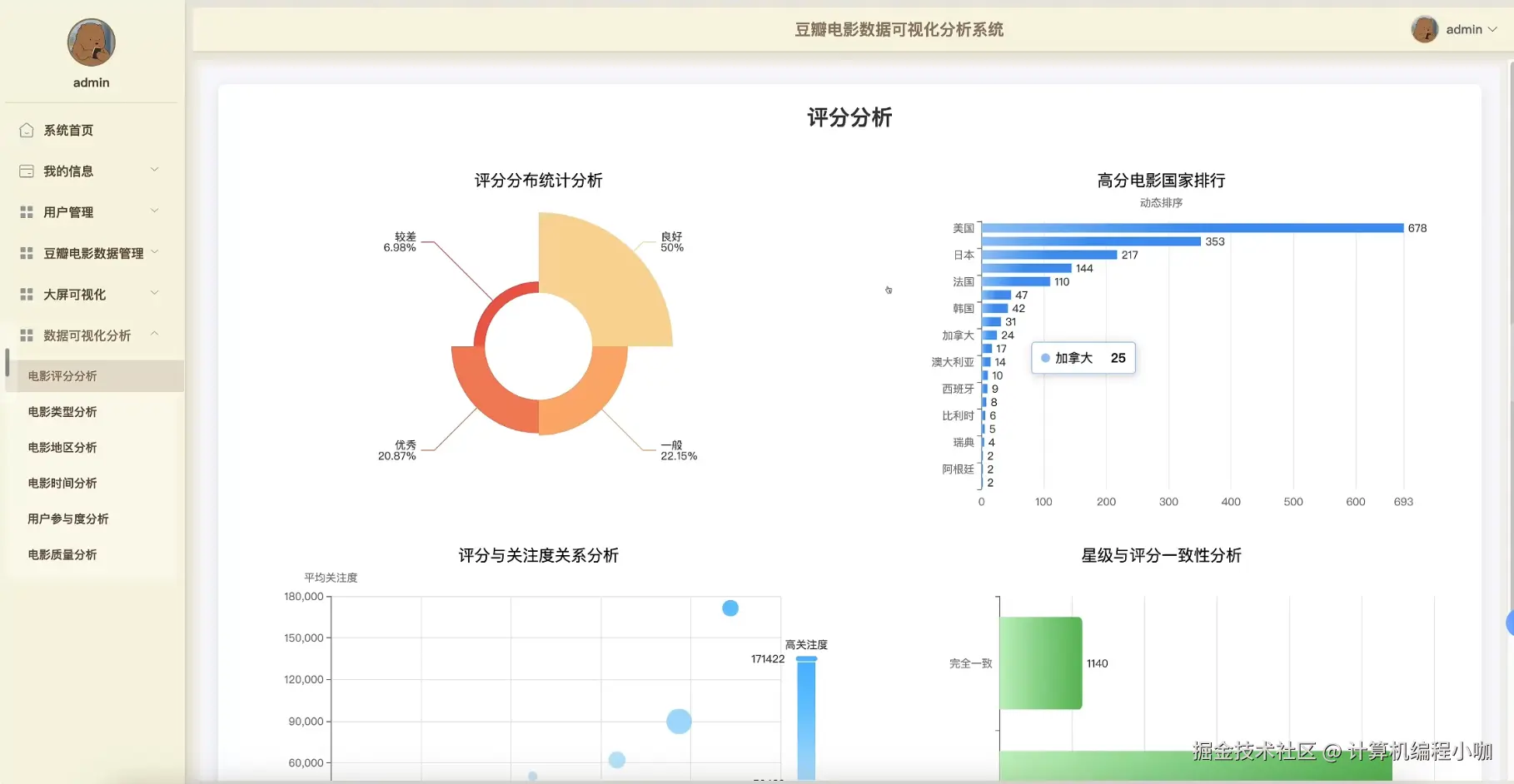This screenshot has height=784, width=1514.
Task: Click the admin avatar in the top bar
Action: pyautogui.click(x=1425, y=29)
